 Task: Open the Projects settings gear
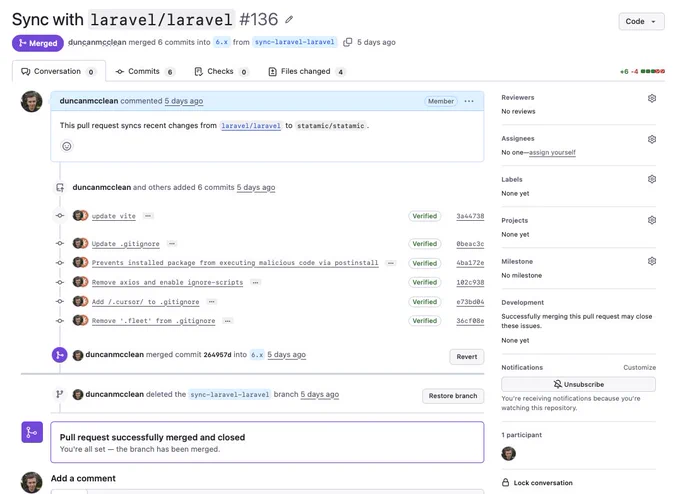click(652, 220)
